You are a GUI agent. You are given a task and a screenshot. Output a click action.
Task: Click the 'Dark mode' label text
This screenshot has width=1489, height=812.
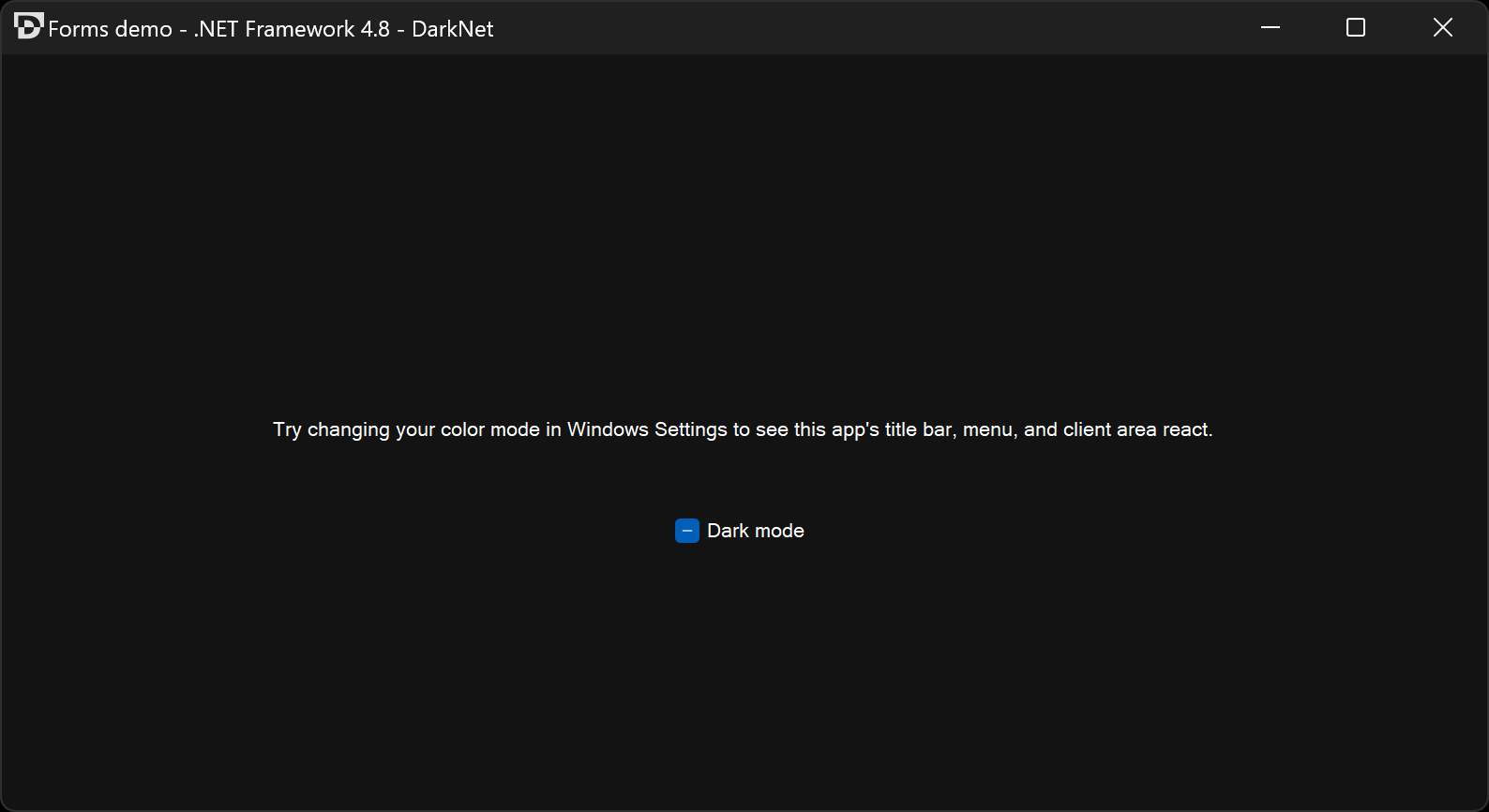pyautogui.click(x=756, y=531)
